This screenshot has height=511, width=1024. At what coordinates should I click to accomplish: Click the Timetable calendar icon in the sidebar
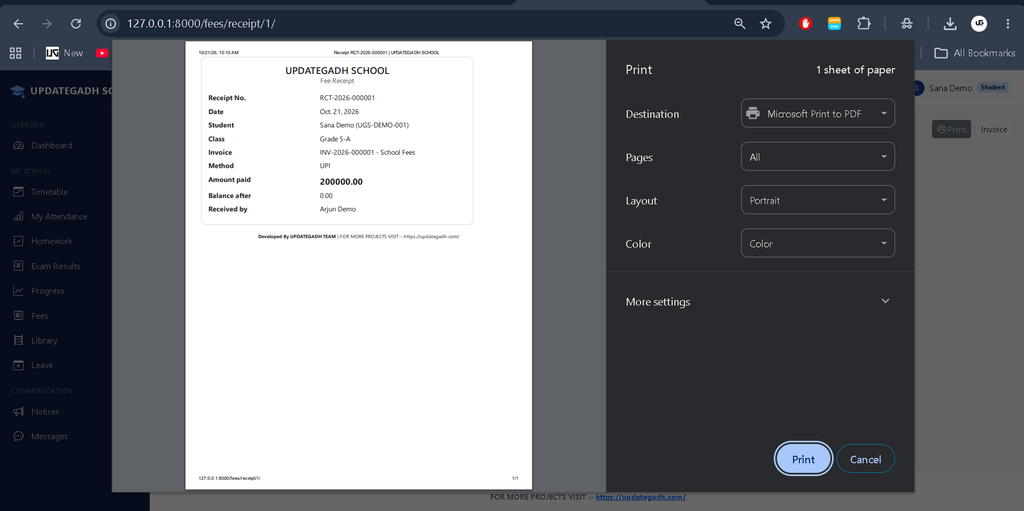tap(18, 191)
